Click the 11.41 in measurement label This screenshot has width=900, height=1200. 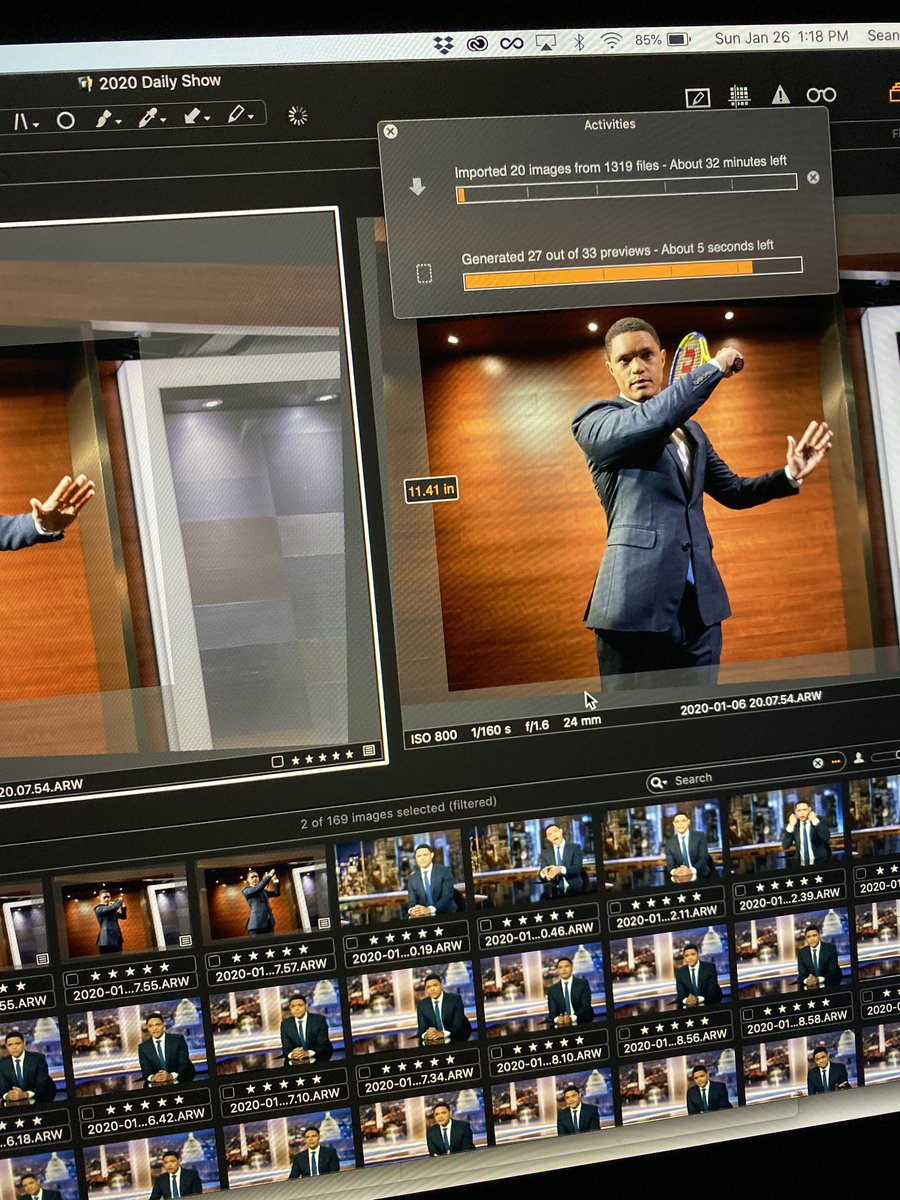[432, 489]
